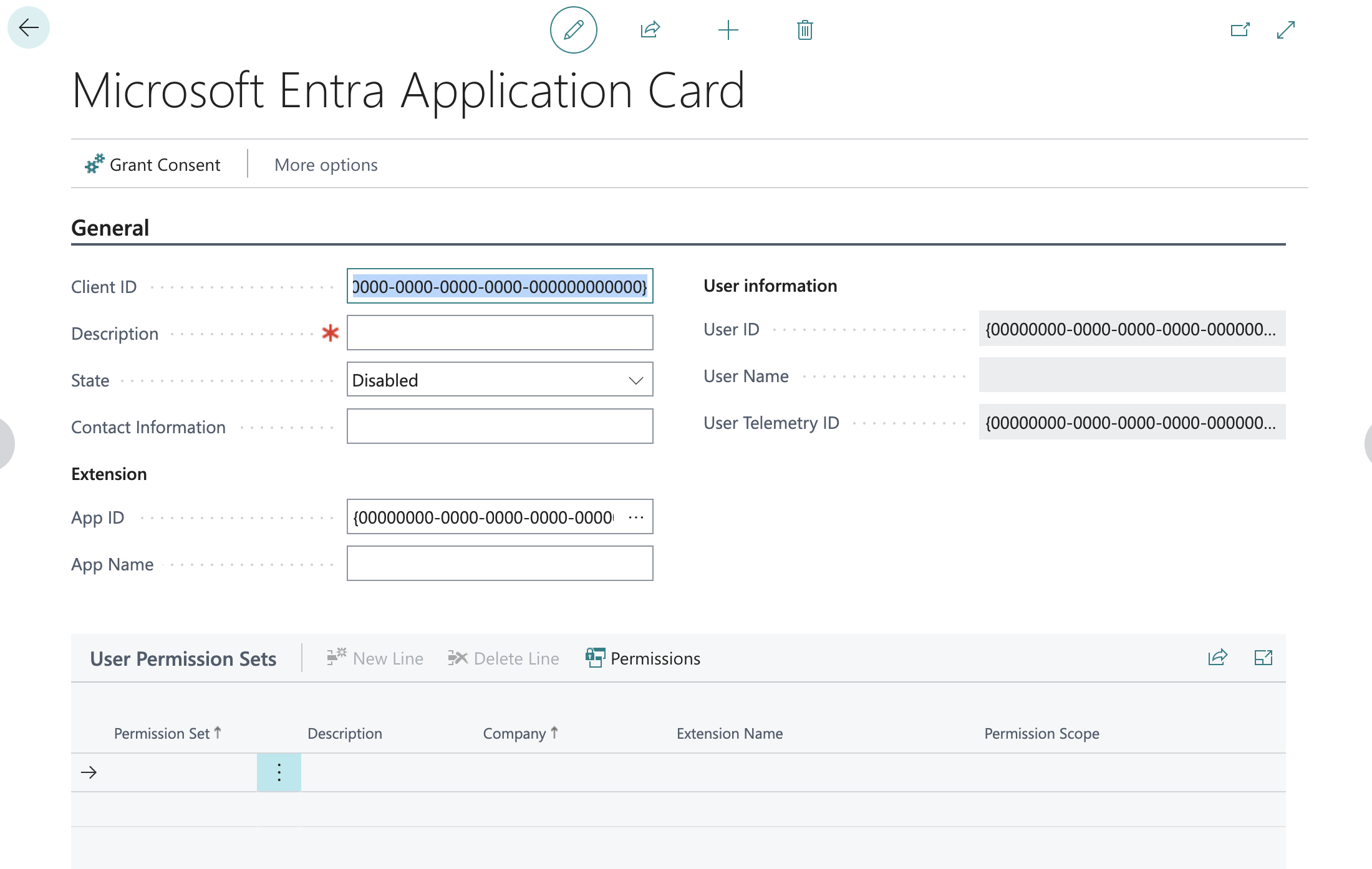Expand page with the diagonal arrows icon
The image size is (1372, 869).
point(1286,30)
